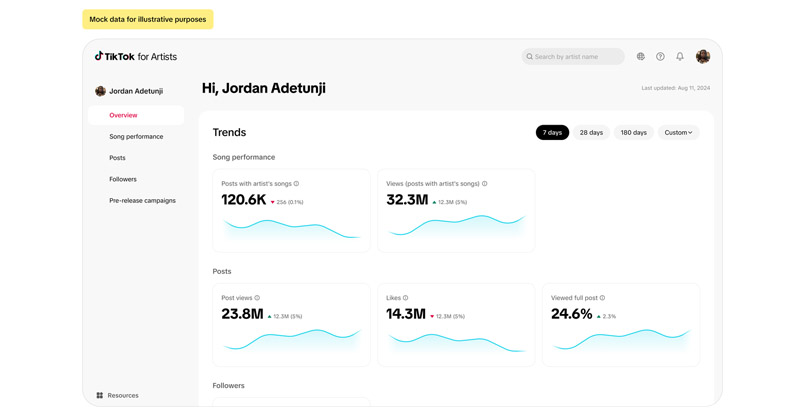Viewport: 806px width, 416px height.
Task: Click info icon next to Likes
Action: pyautogui.click(x=406, y=298)
